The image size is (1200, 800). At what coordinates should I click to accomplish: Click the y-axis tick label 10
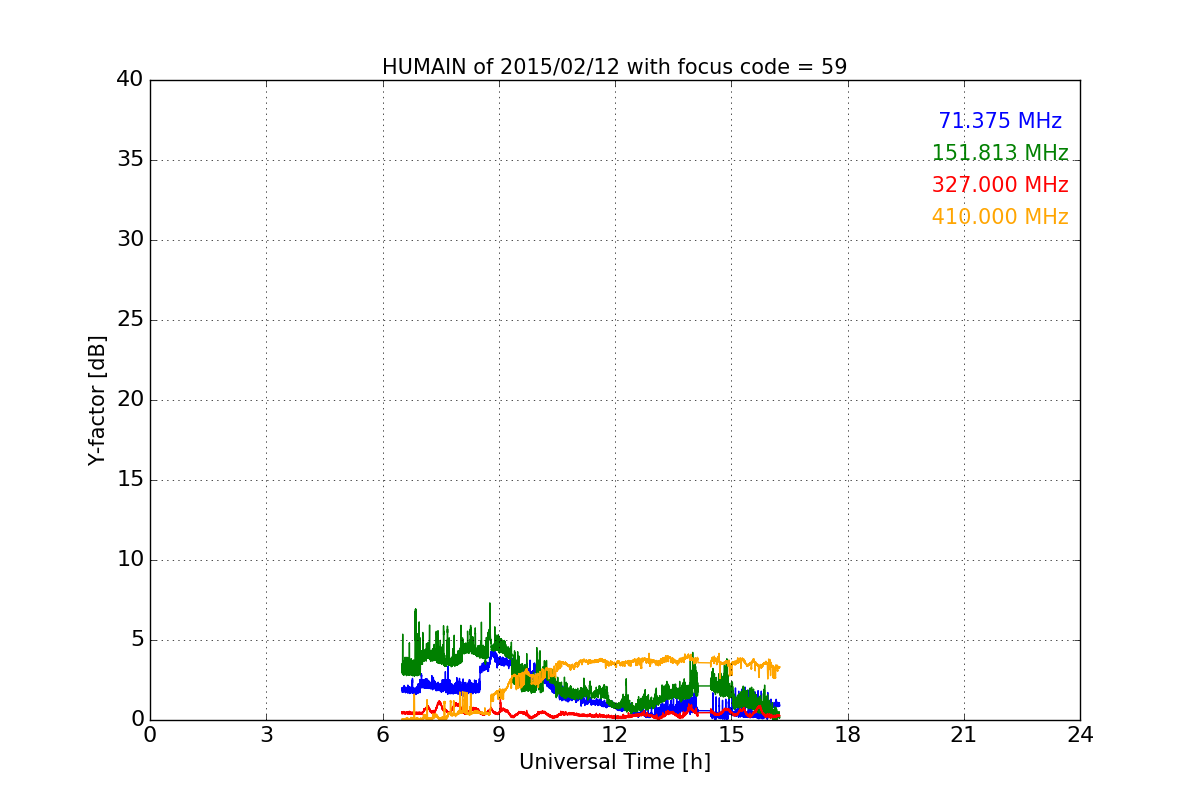(x=130, y=560)
